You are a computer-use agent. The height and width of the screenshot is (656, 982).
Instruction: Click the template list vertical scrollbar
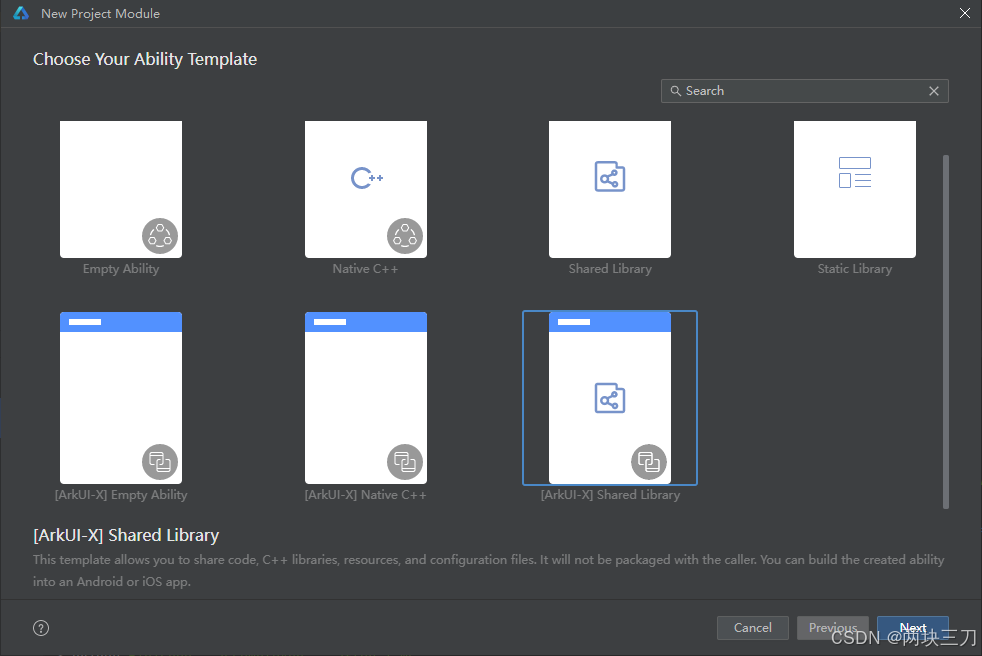point(946,332)
